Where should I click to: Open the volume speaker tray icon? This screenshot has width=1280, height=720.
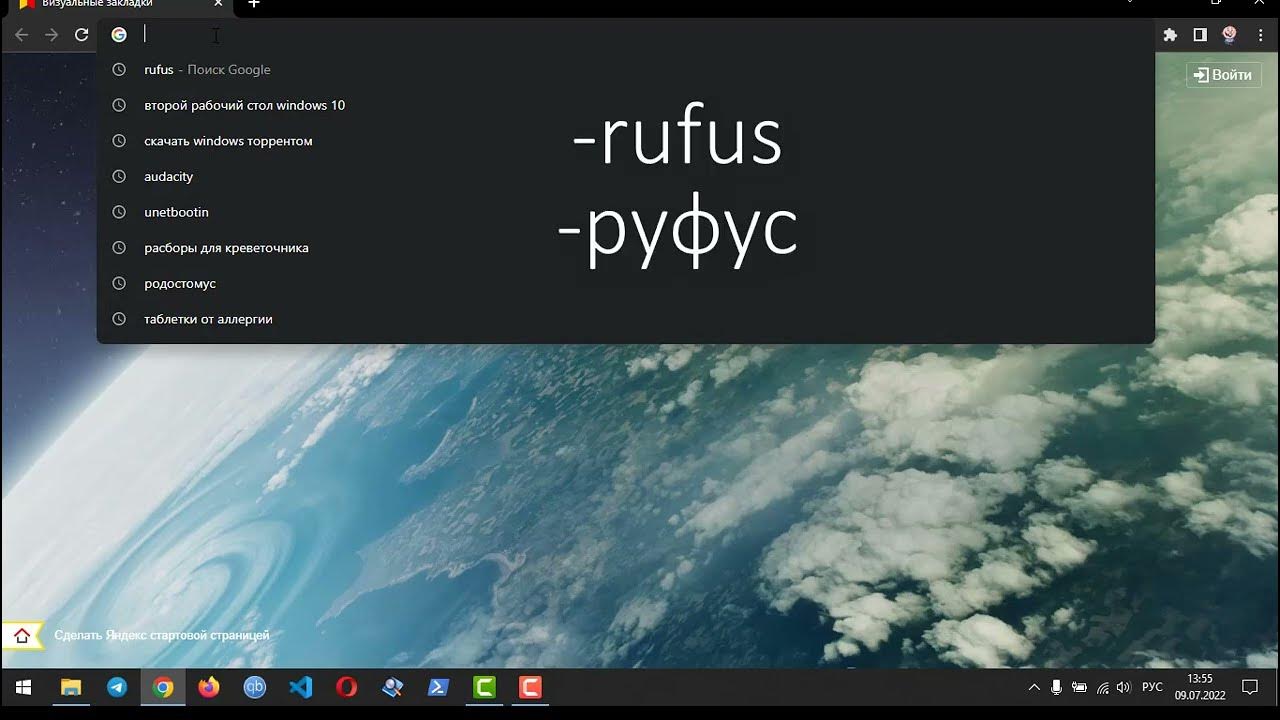pos(1123,688)
